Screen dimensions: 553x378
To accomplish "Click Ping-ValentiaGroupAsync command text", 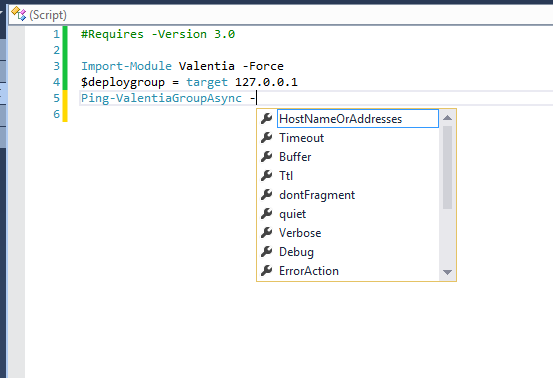I will (161, 98).
